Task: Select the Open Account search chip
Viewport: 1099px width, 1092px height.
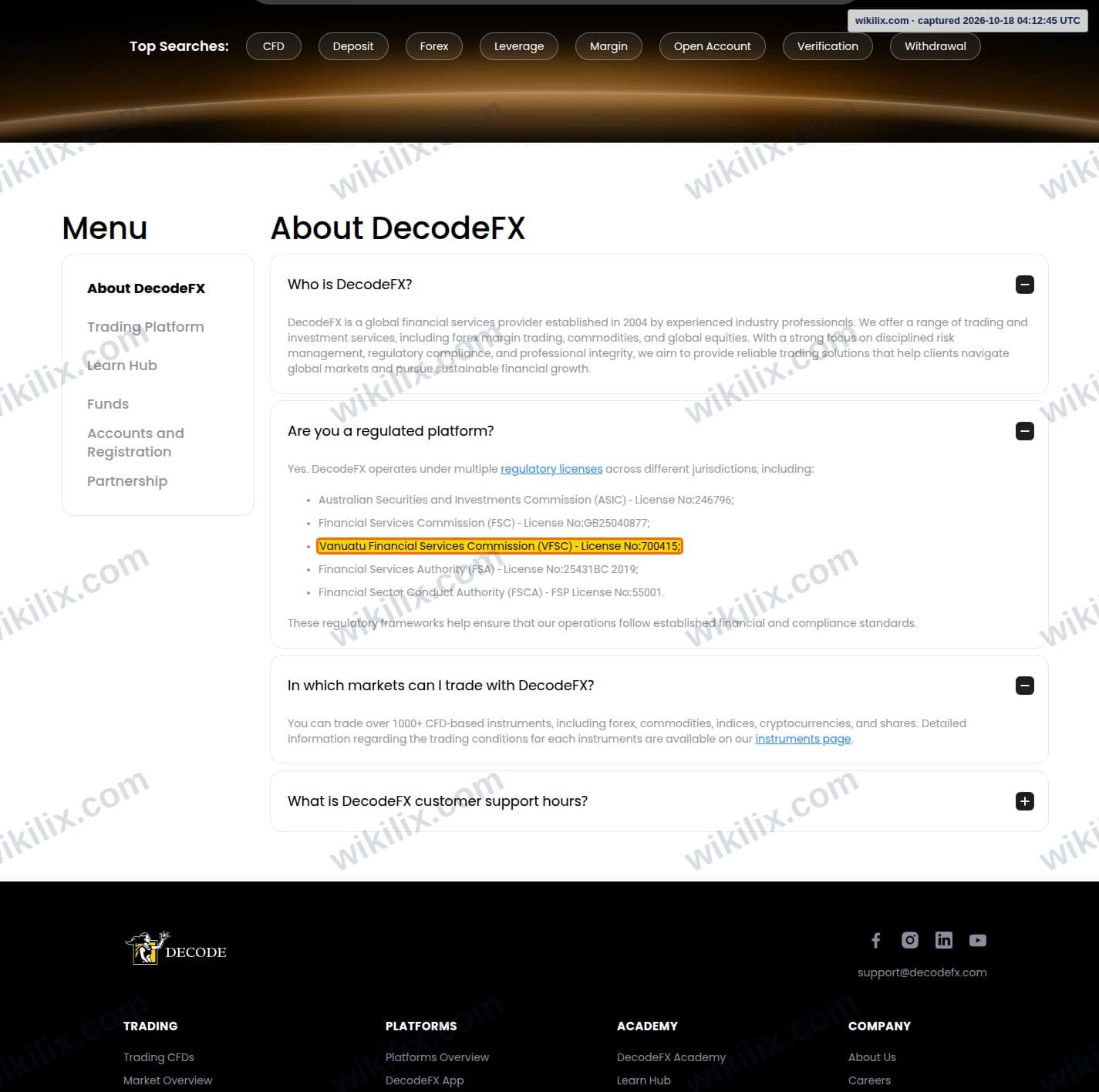Action: tap(712, 46)
